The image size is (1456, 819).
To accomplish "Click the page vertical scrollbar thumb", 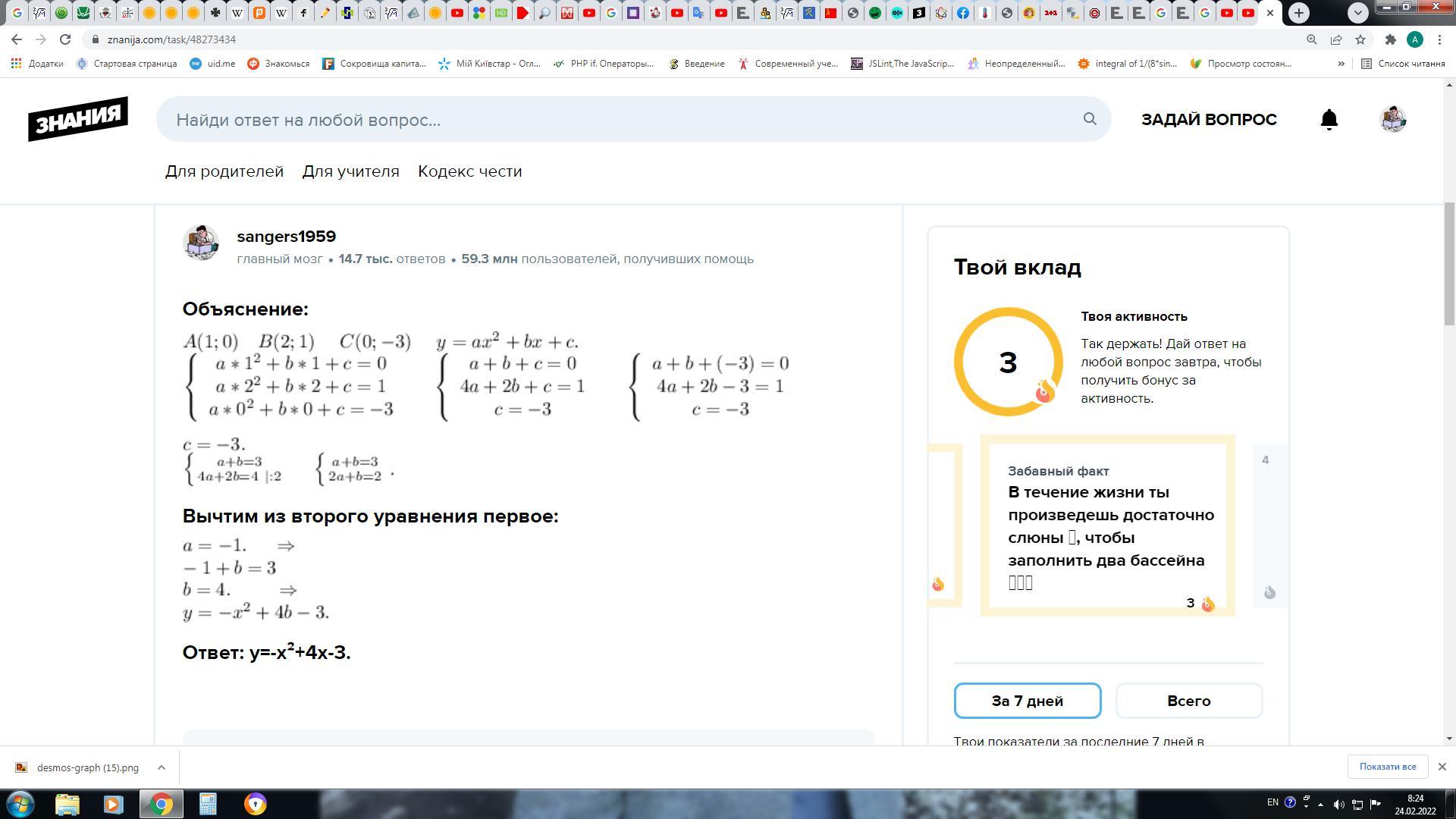I will click(x=1449, y=263).
